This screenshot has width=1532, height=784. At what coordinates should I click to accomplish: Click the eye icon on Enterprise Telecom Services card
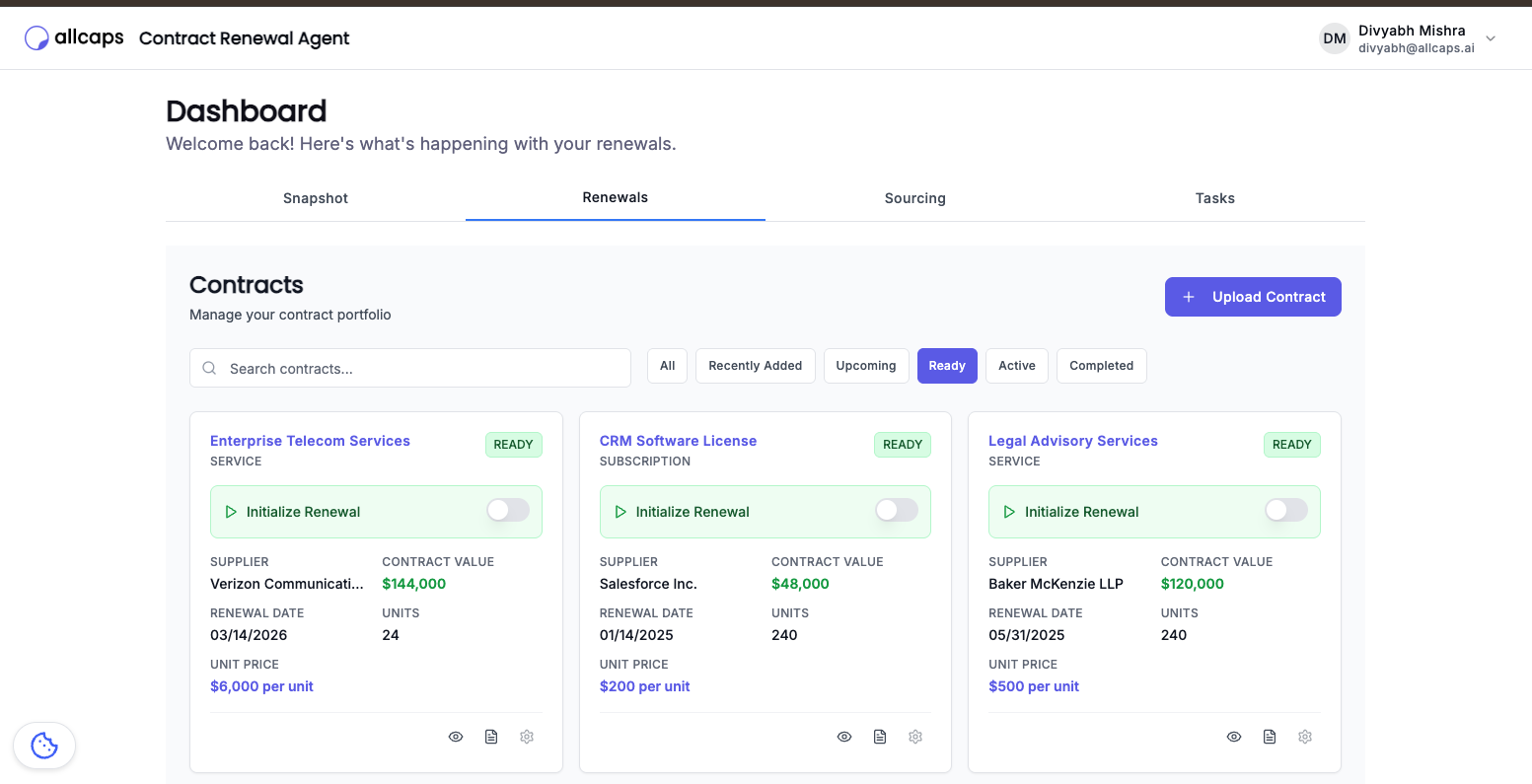coord(456,737)
